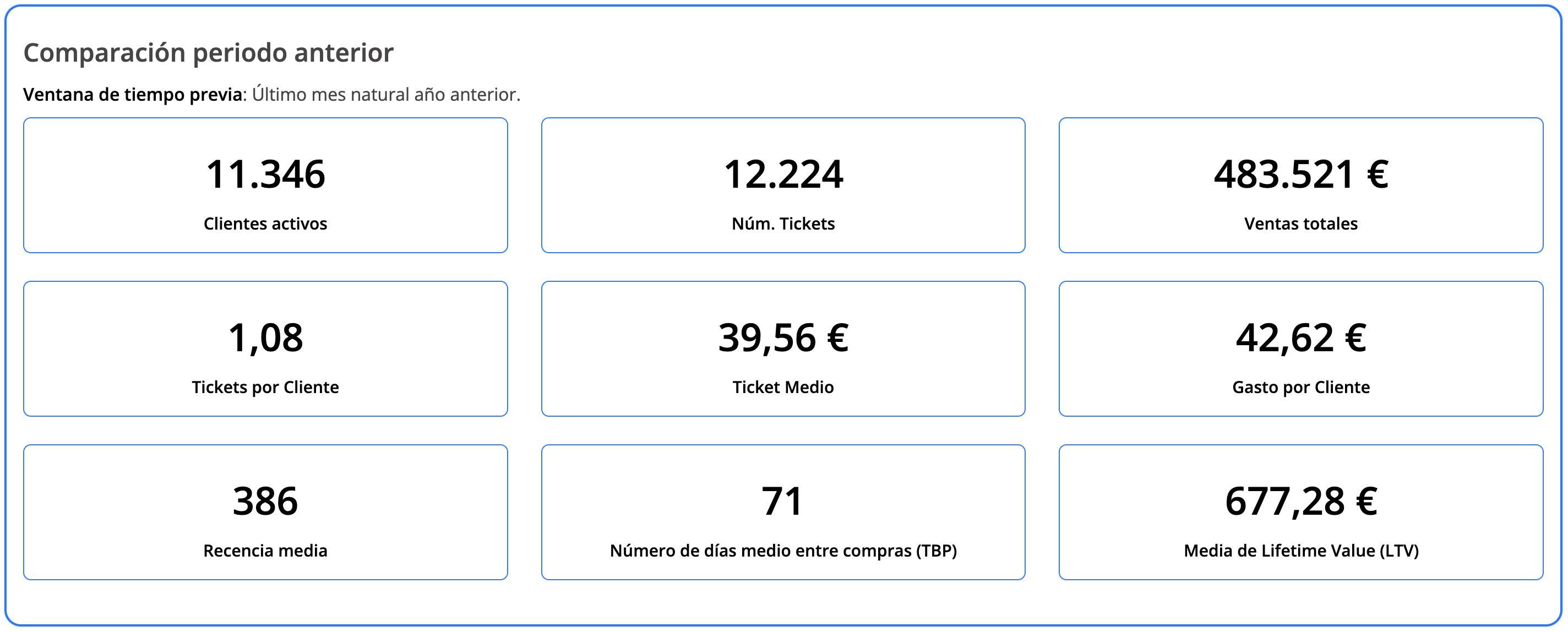Select the Gasto por Cliente label

pos(1301,387)
